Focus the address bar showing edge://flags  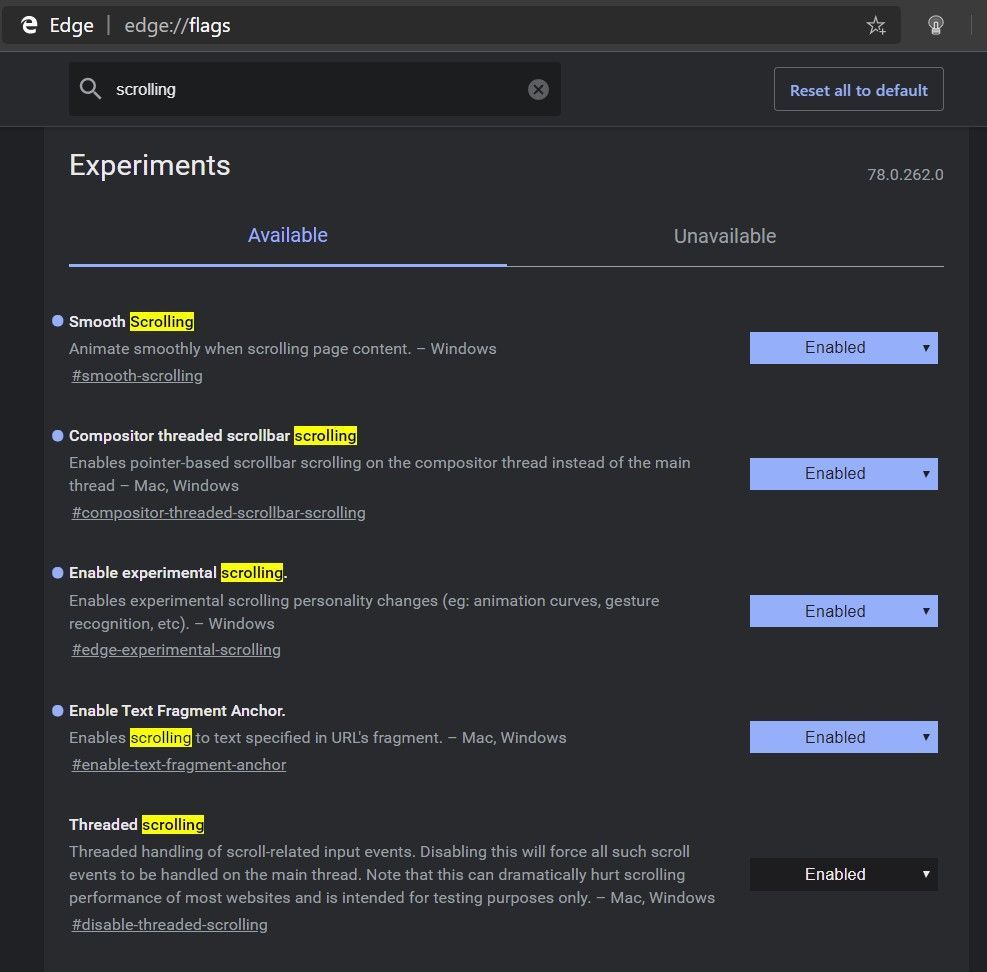[451, 25]
